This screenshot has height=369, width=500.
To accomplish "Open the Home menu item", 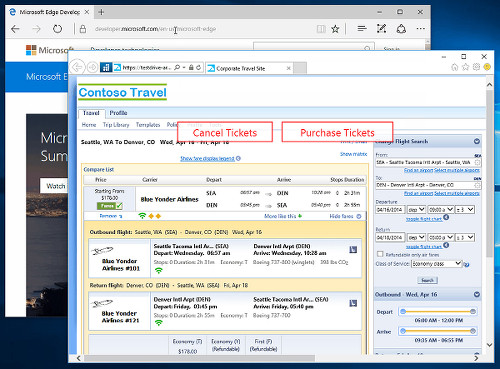I will [89, 125].
